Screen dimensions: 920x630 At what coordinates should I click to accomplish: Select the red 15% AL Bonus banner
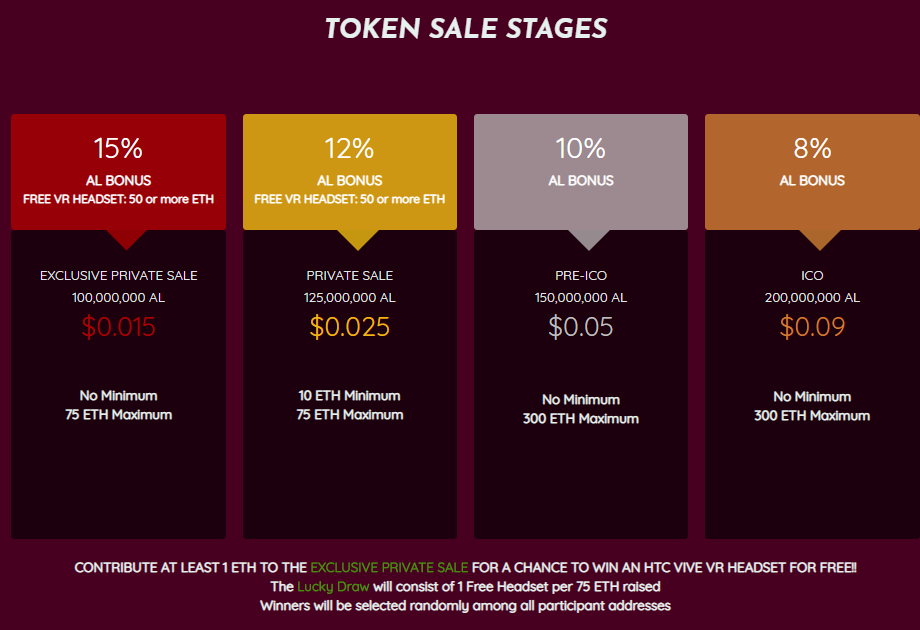click(x=118, y=171)
